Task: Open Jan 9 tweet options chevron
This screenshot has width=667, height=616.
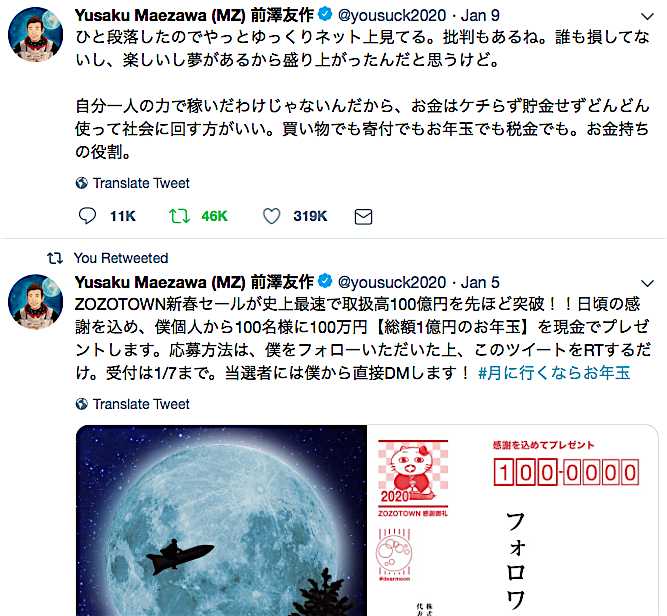Action: click(x=647, y=17)
